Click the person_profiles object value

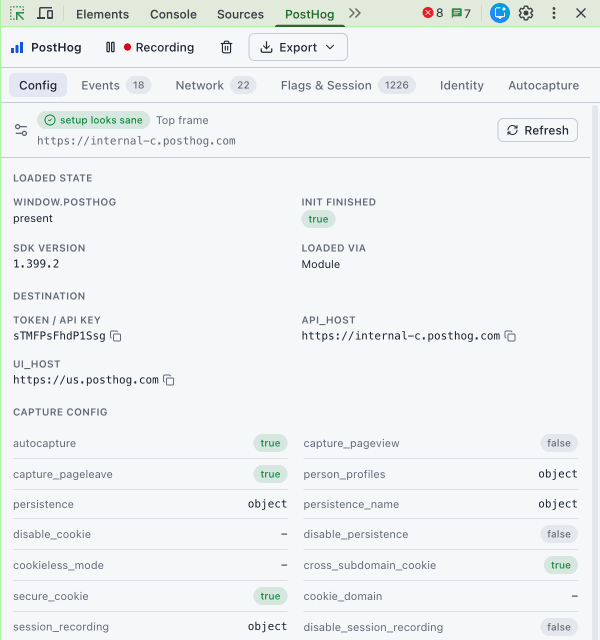[x=558, y=474]
